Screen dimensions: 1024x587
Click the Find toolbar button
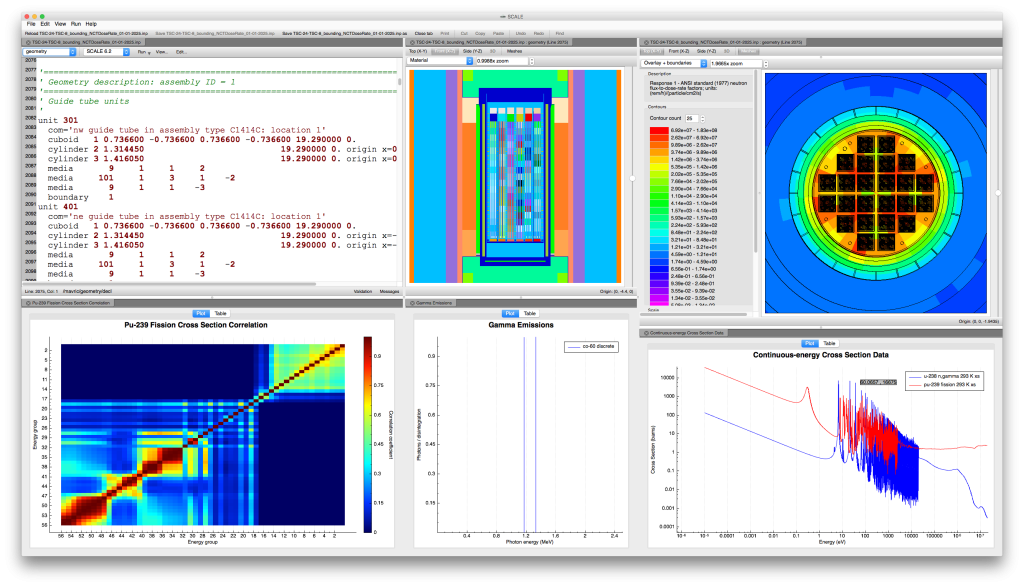560,33
